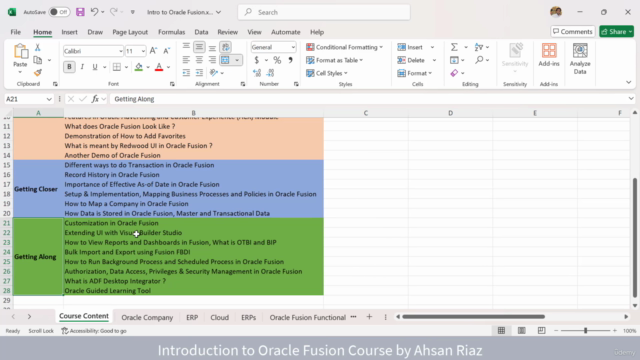Screen dimensions: 640x360
Task: Decrease font size with the small A icon
Action: click(x=167, y=51)
